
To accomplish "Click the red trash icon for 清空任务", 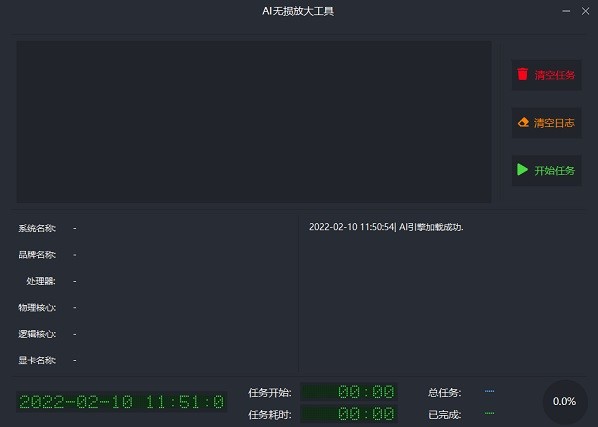I will click(x=522, y=74).
